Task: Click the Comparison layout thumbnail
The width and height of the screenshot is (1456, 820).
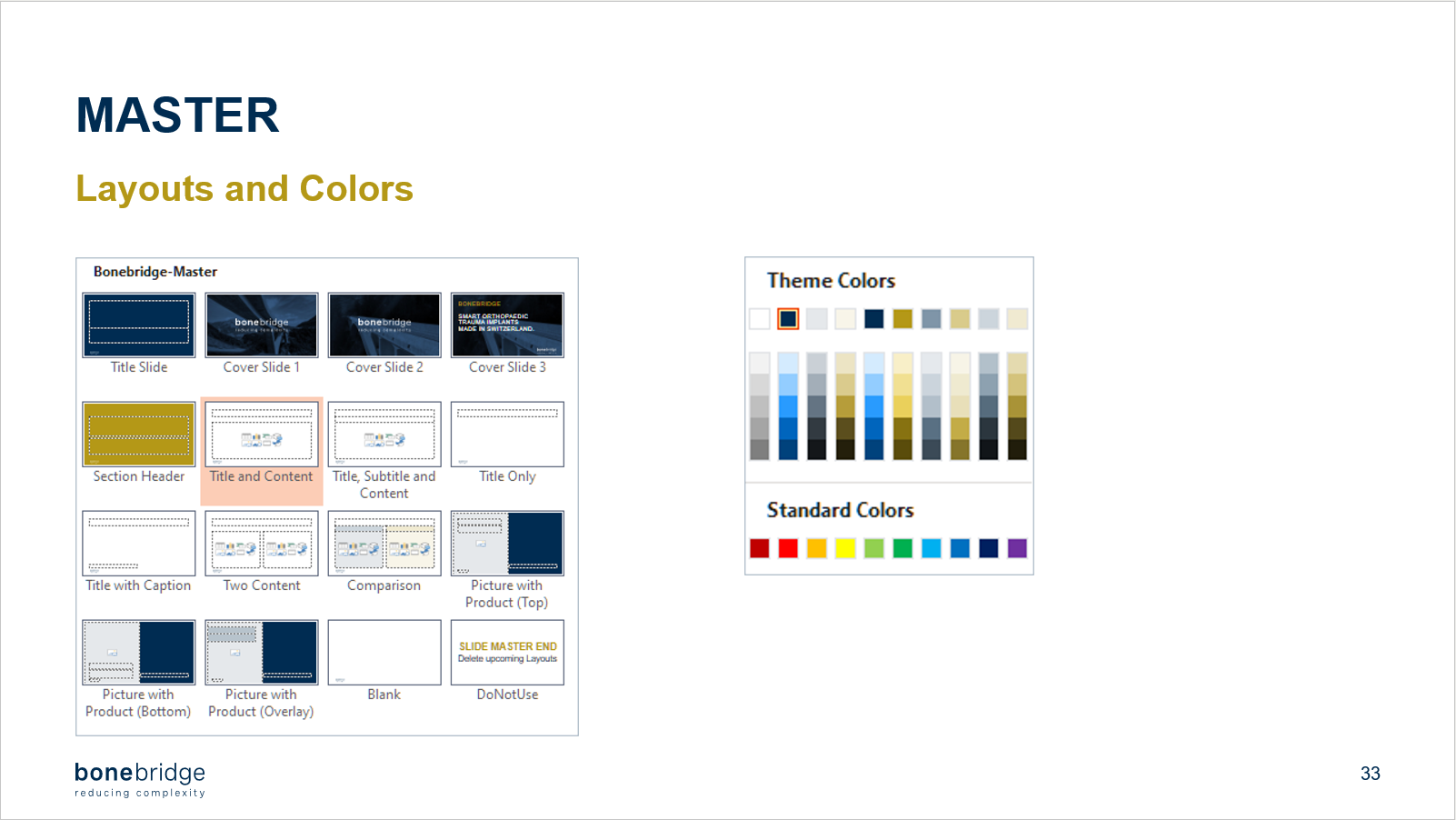Action: coord(384,544)
